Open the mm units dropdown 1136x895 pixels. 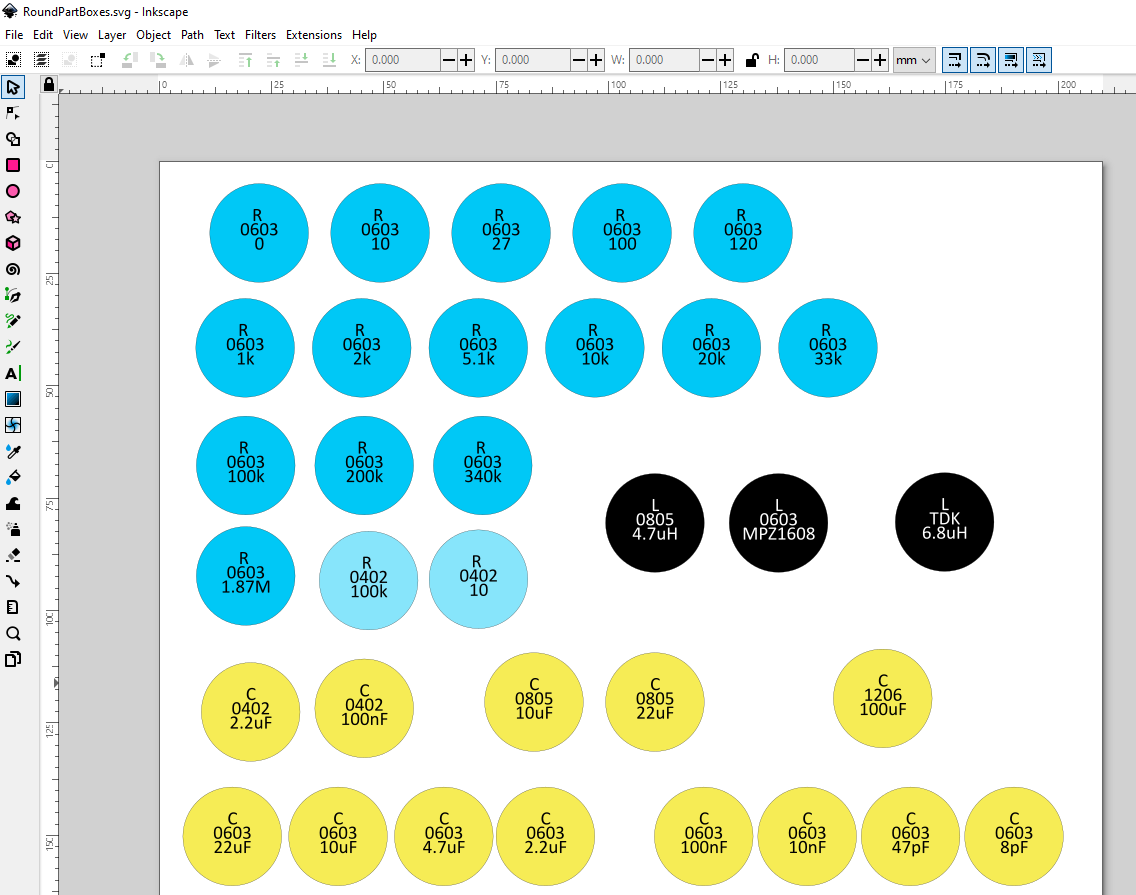click(x=913, y=60)
